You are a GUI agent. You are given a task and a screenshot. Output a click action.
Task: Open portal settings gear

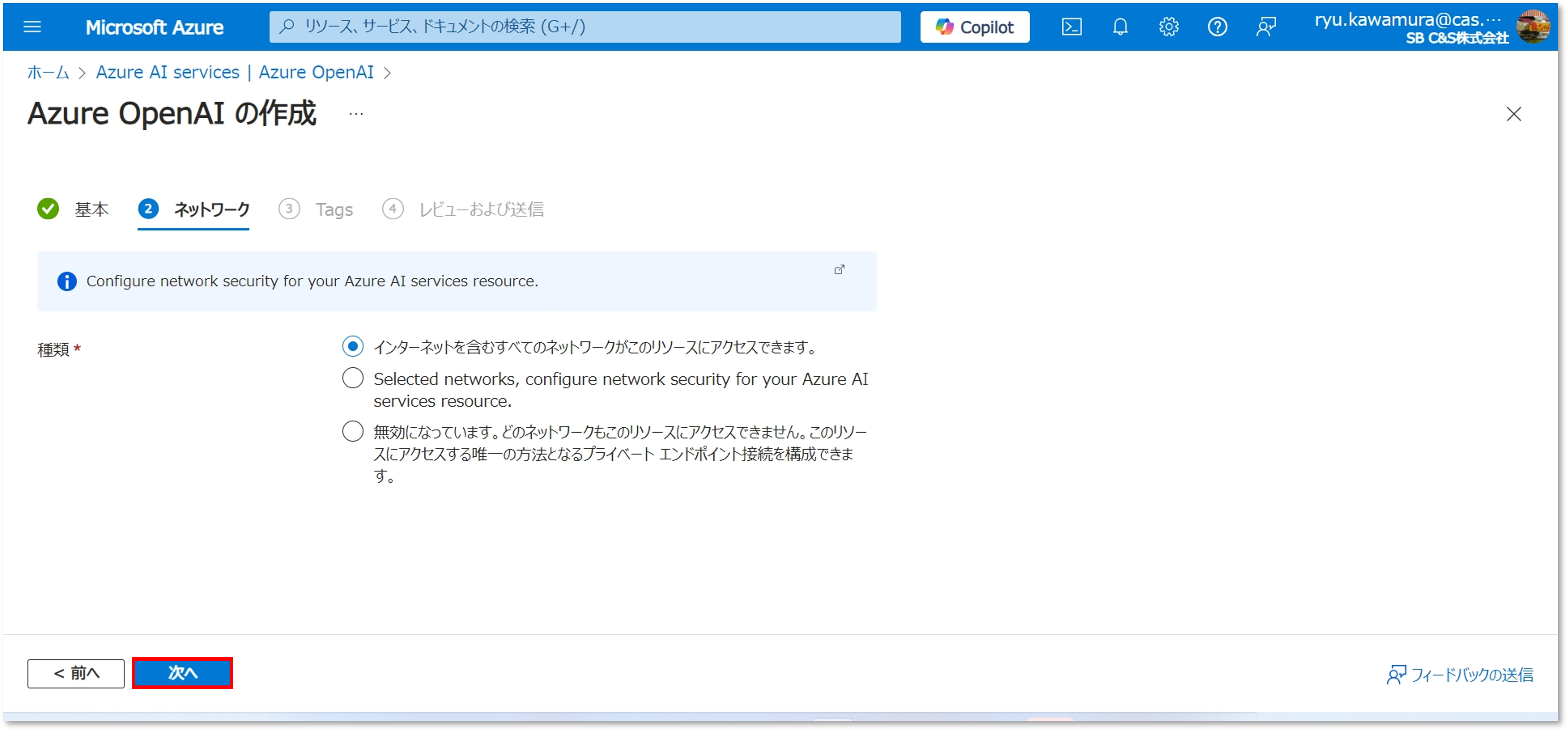pos(1169,27)
